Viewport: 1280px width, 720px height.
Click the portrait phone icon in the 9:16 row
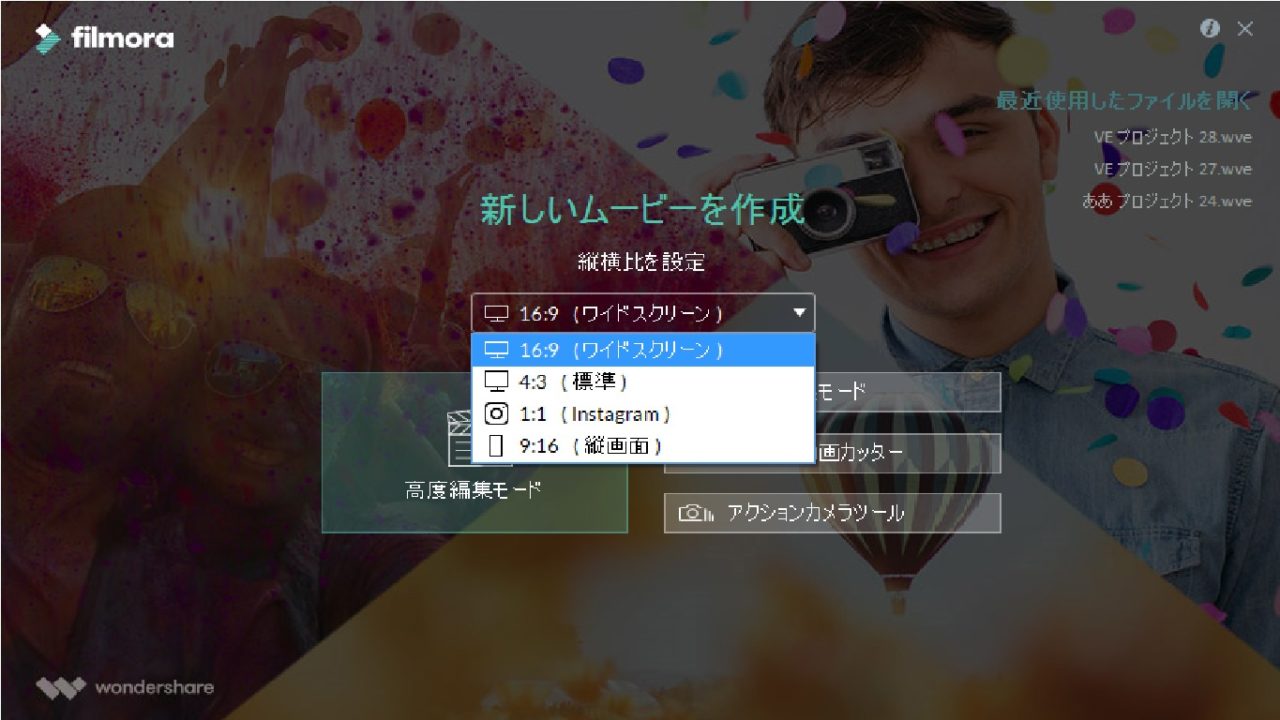(496, 446)
